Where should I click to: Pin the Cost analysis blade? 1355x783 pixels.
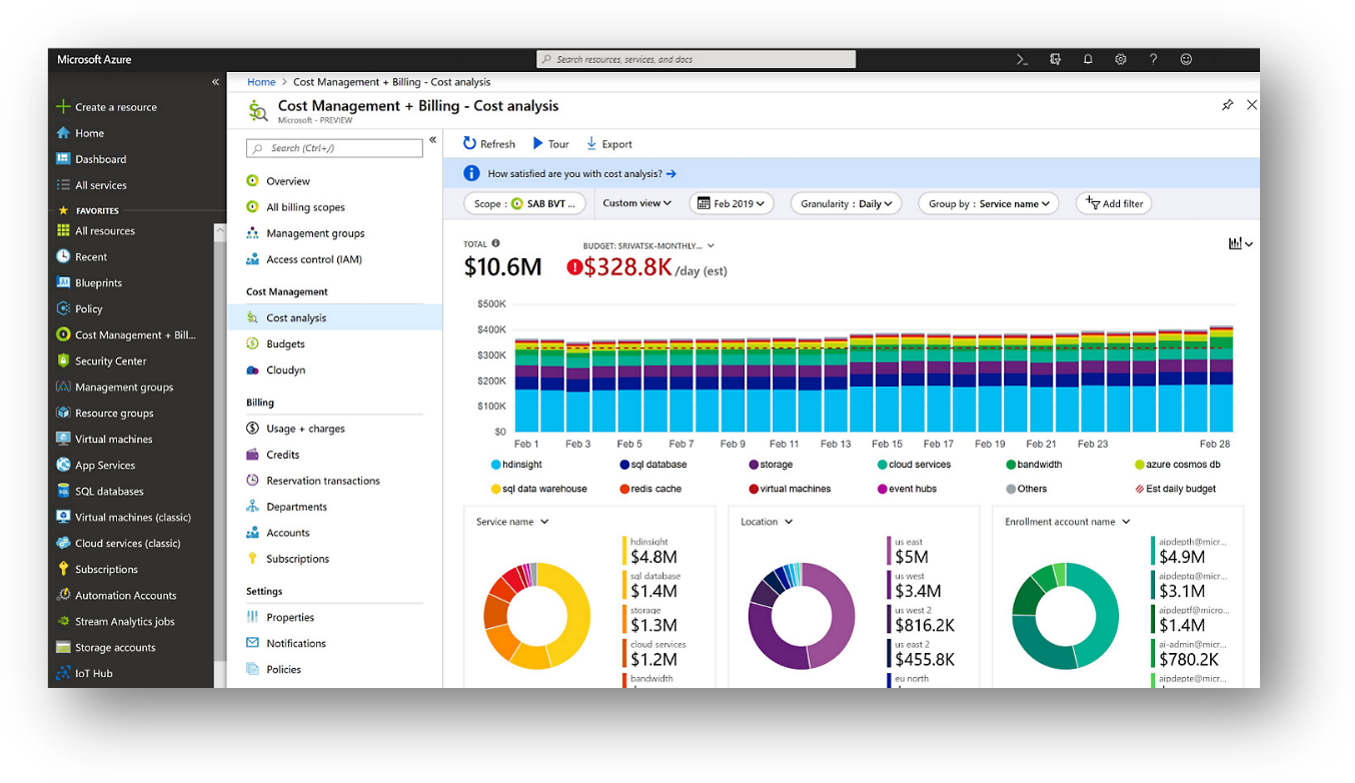click(x=1227, y=104)
